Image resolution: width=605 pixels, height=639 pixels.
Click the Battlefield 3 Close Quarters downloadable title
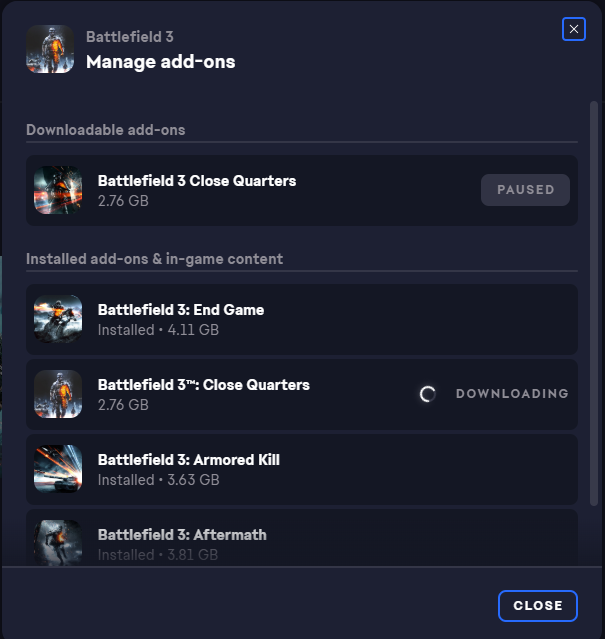197,181
